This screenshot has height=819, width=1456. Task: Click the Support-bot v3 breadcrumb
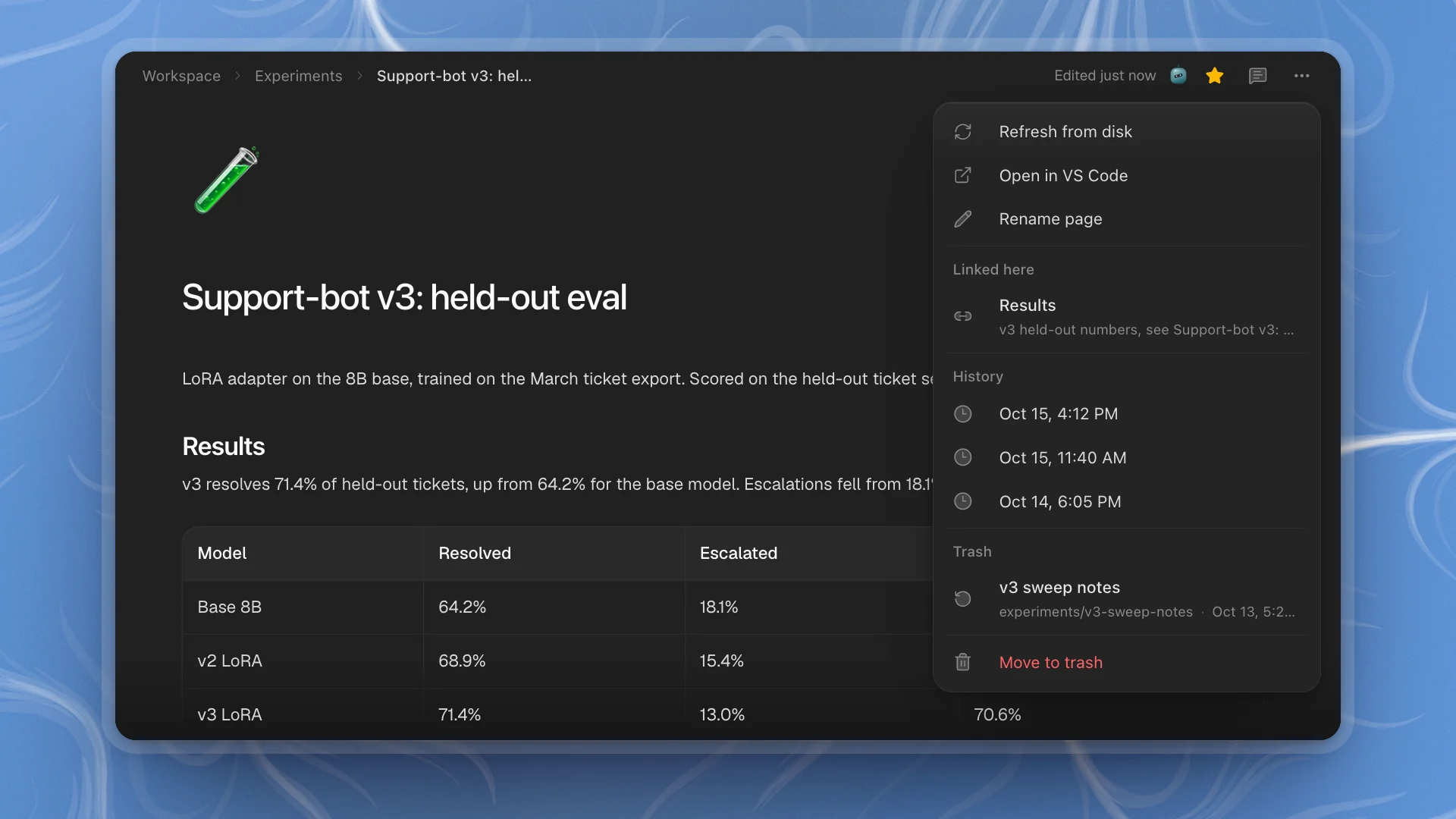pyautogui.click(x=453, y=76)
